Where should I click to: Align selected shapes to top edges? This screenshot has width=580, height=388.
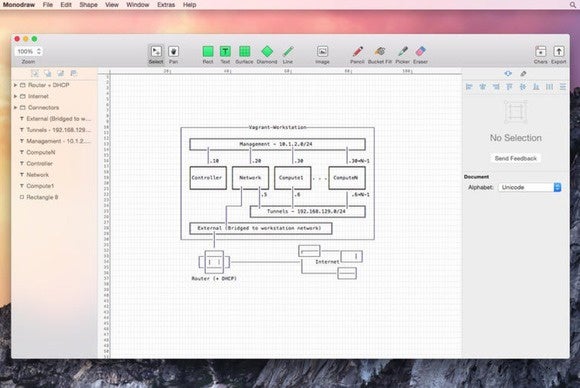tap(509, 87)
